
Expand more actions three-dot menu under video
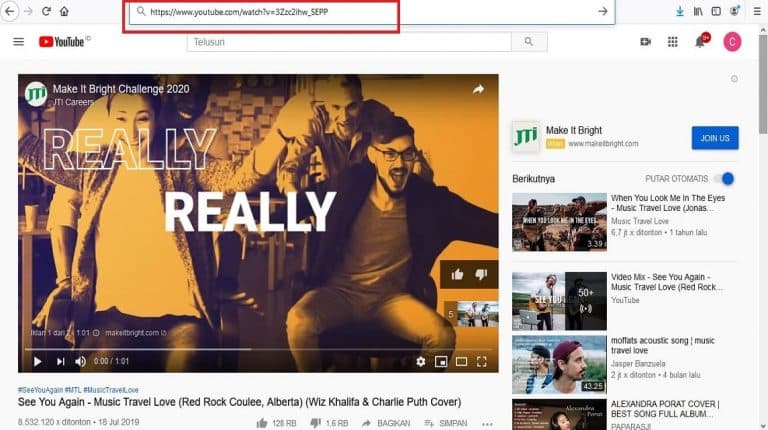(487, 423)
